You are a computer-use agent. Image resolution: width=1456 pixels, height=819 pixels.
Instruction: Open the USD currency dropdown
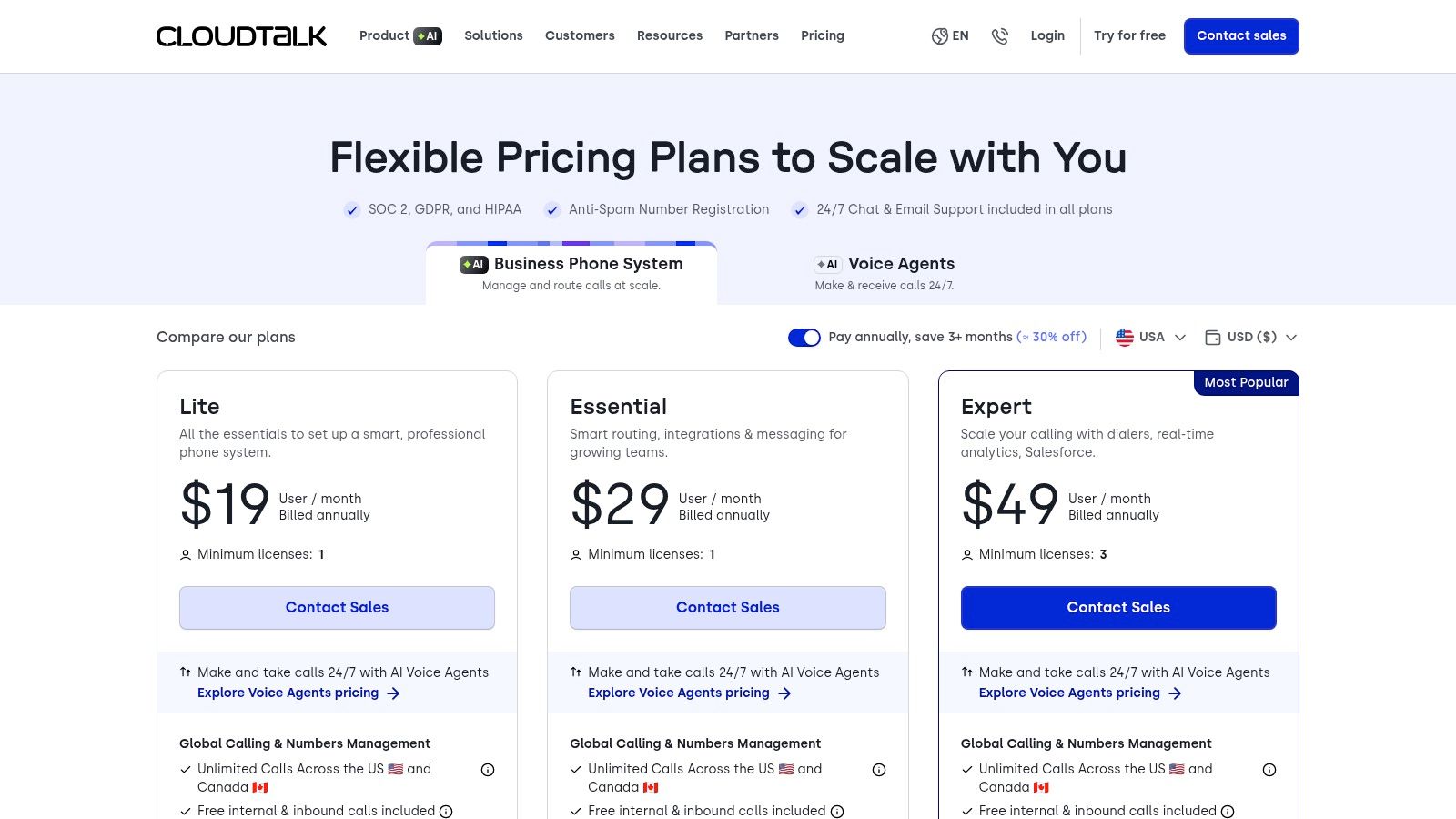[1251, 338]
